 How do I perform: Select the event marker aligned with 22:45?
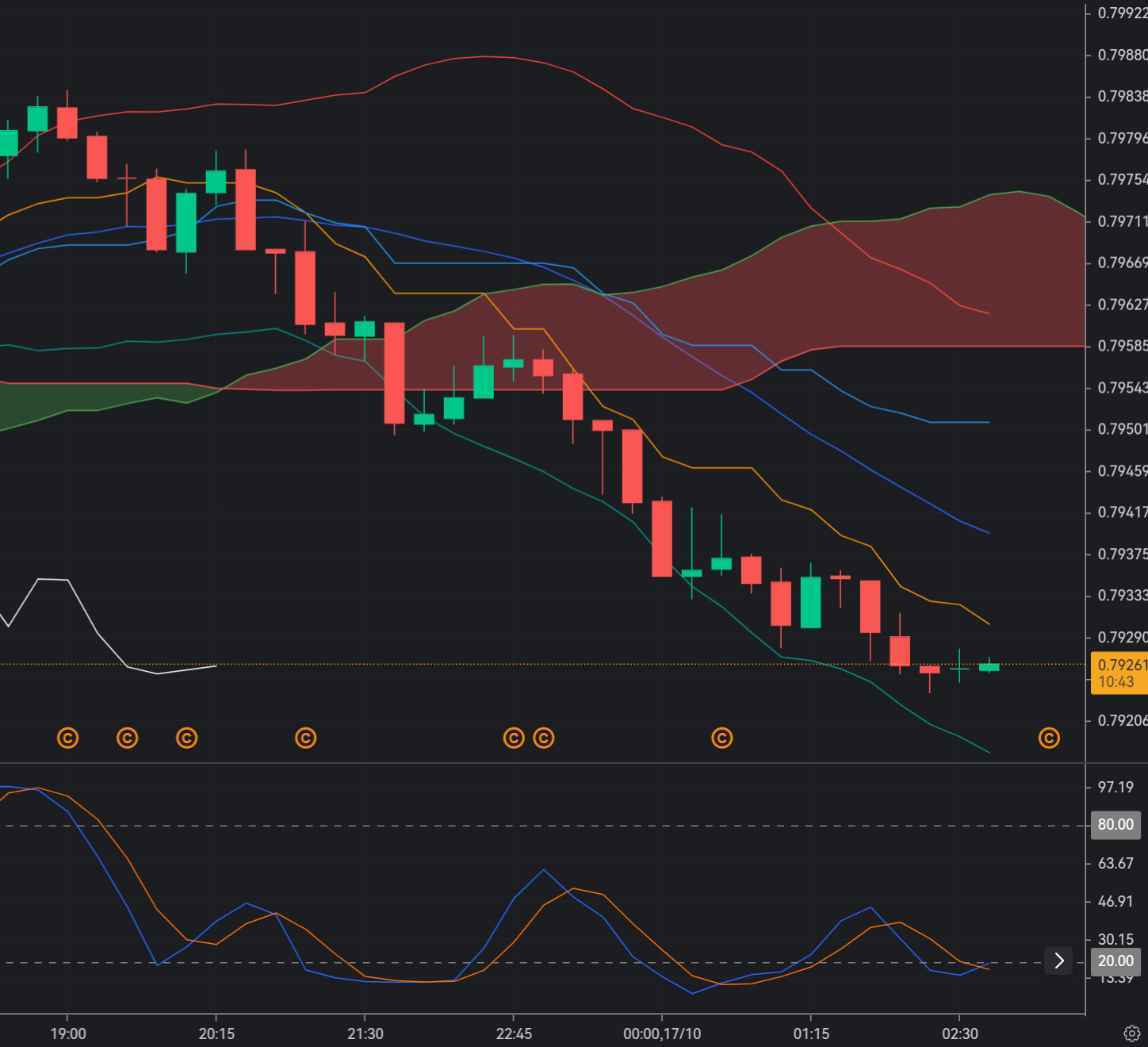coord(514,738)
